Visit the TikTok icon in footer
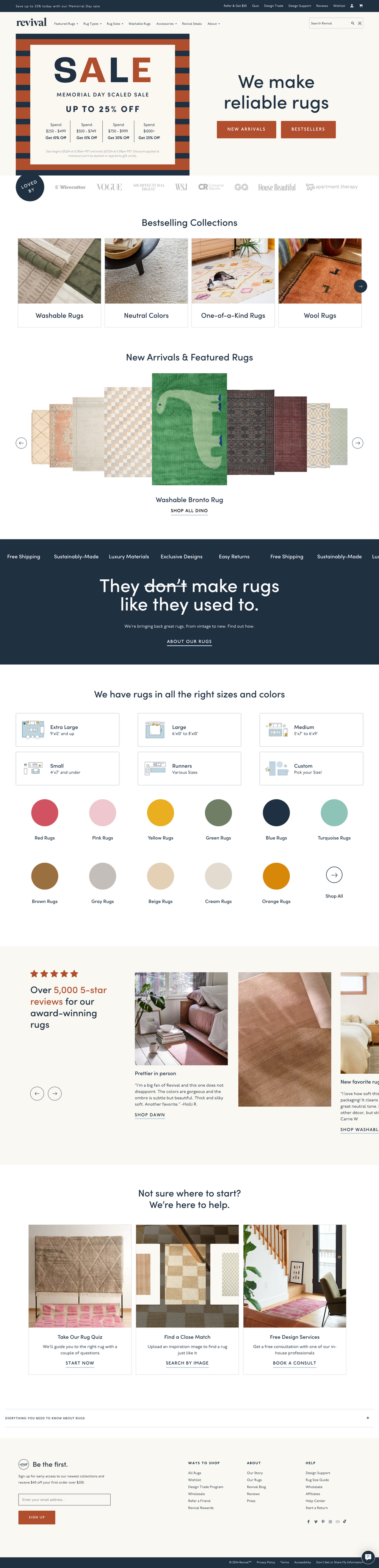Viewport: 379px width, 1568px height. pyautogui.click(x=345, y=1521)
